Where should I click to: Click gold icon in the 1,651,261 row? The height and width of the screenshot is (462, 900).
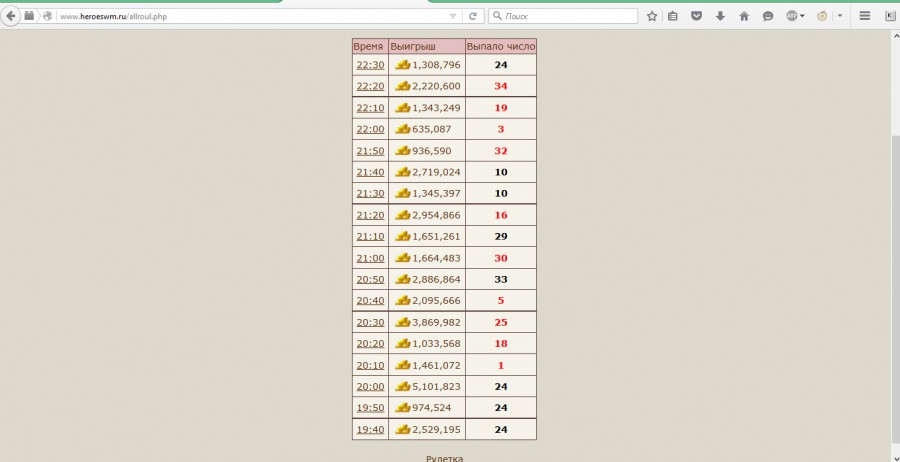pyautogui.click(x=404, y=236)
